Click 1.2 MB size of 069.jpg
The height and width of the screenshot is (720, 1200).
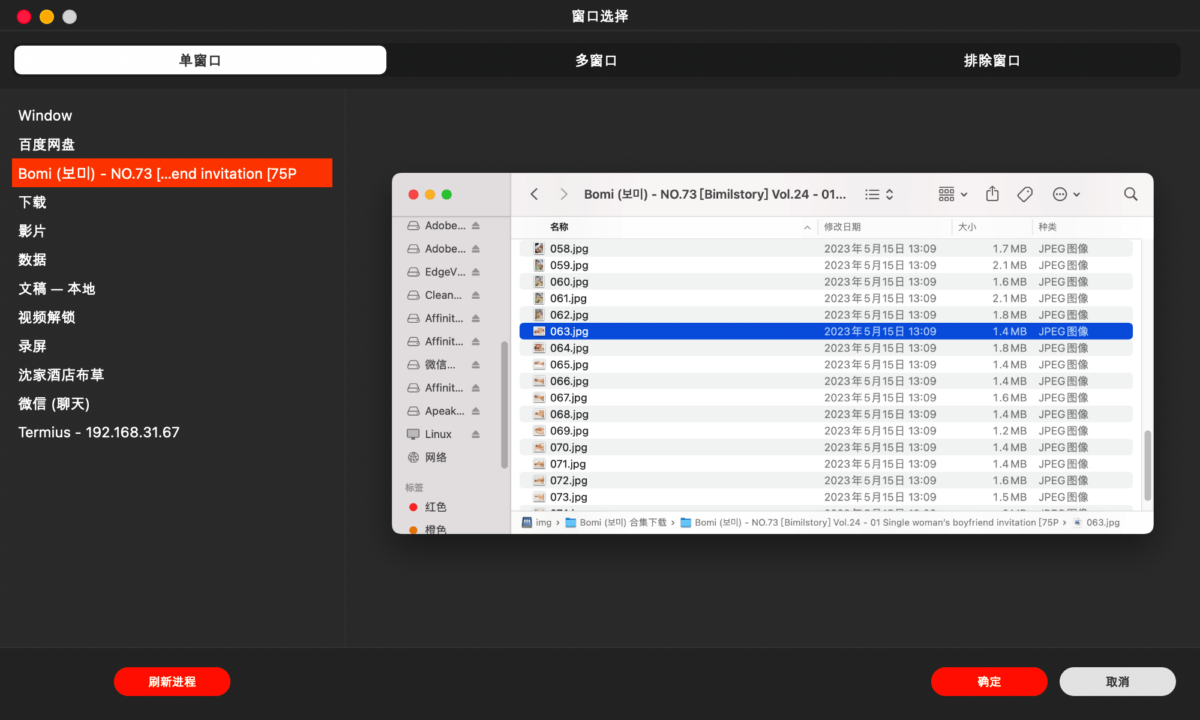point(1009,431)
